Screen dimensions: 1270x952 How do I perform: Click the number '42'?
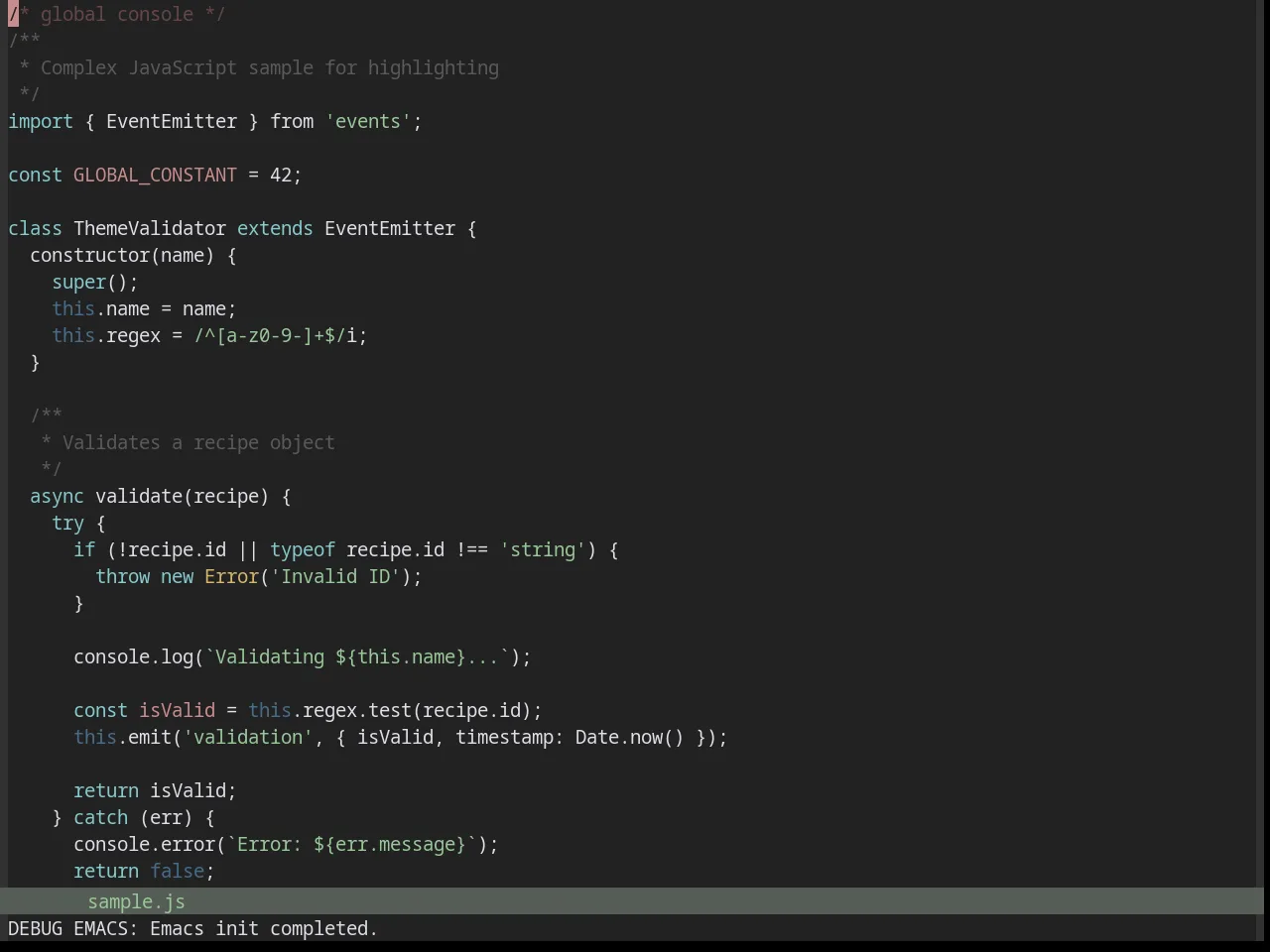[x=281, y=175]
